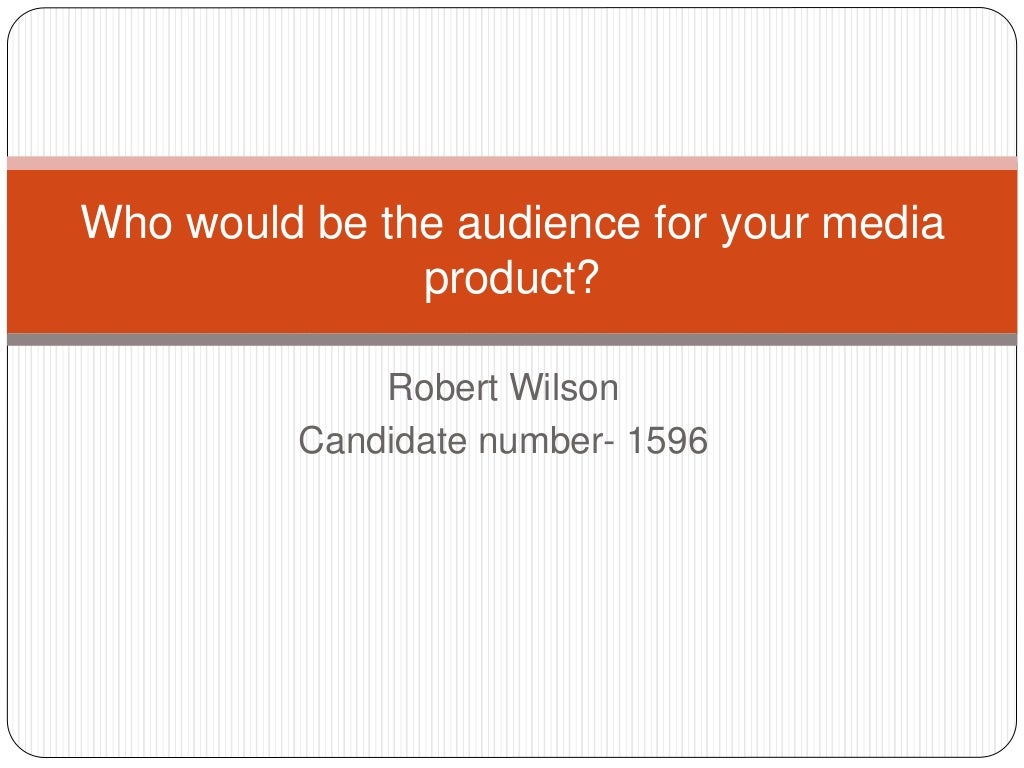Click the candidate number "1596"
This screenshot has height=768, width=1024.
coord(667,440)
